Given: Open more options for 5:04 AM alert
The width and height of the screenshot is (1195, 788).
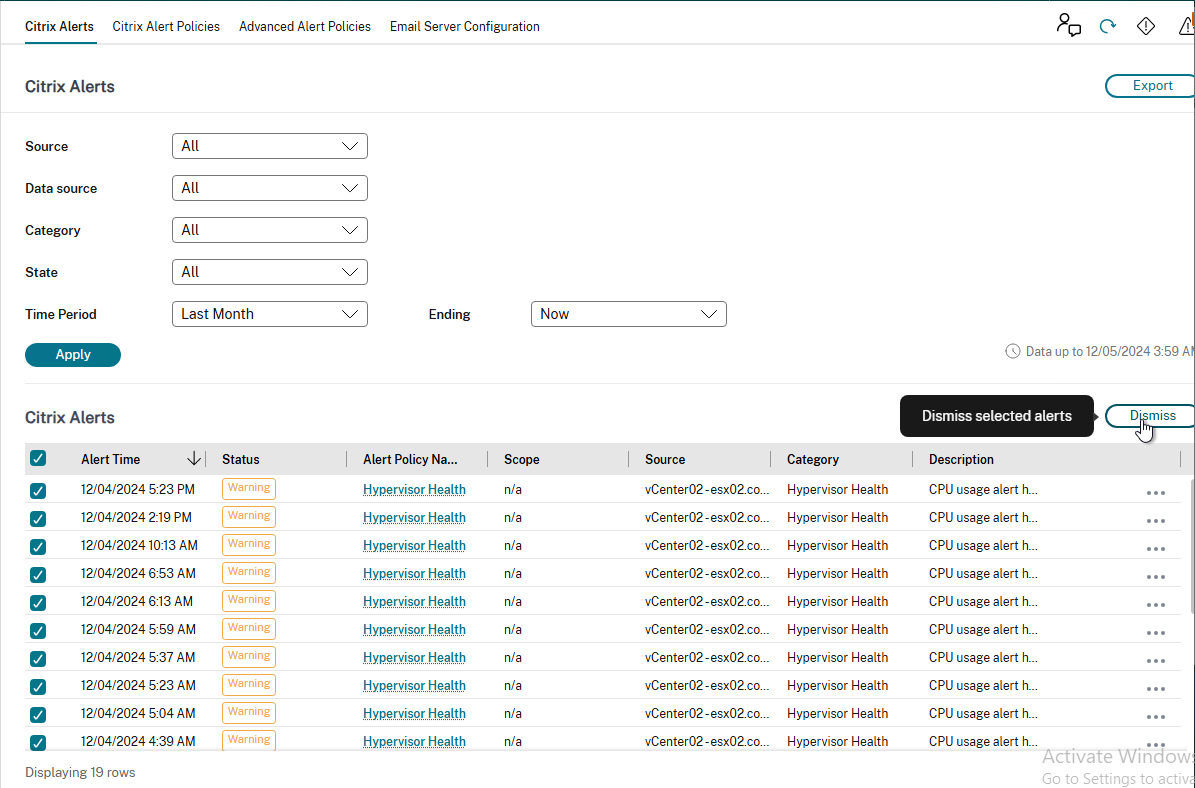Looking at the screenshot, I should point(1155,717).
